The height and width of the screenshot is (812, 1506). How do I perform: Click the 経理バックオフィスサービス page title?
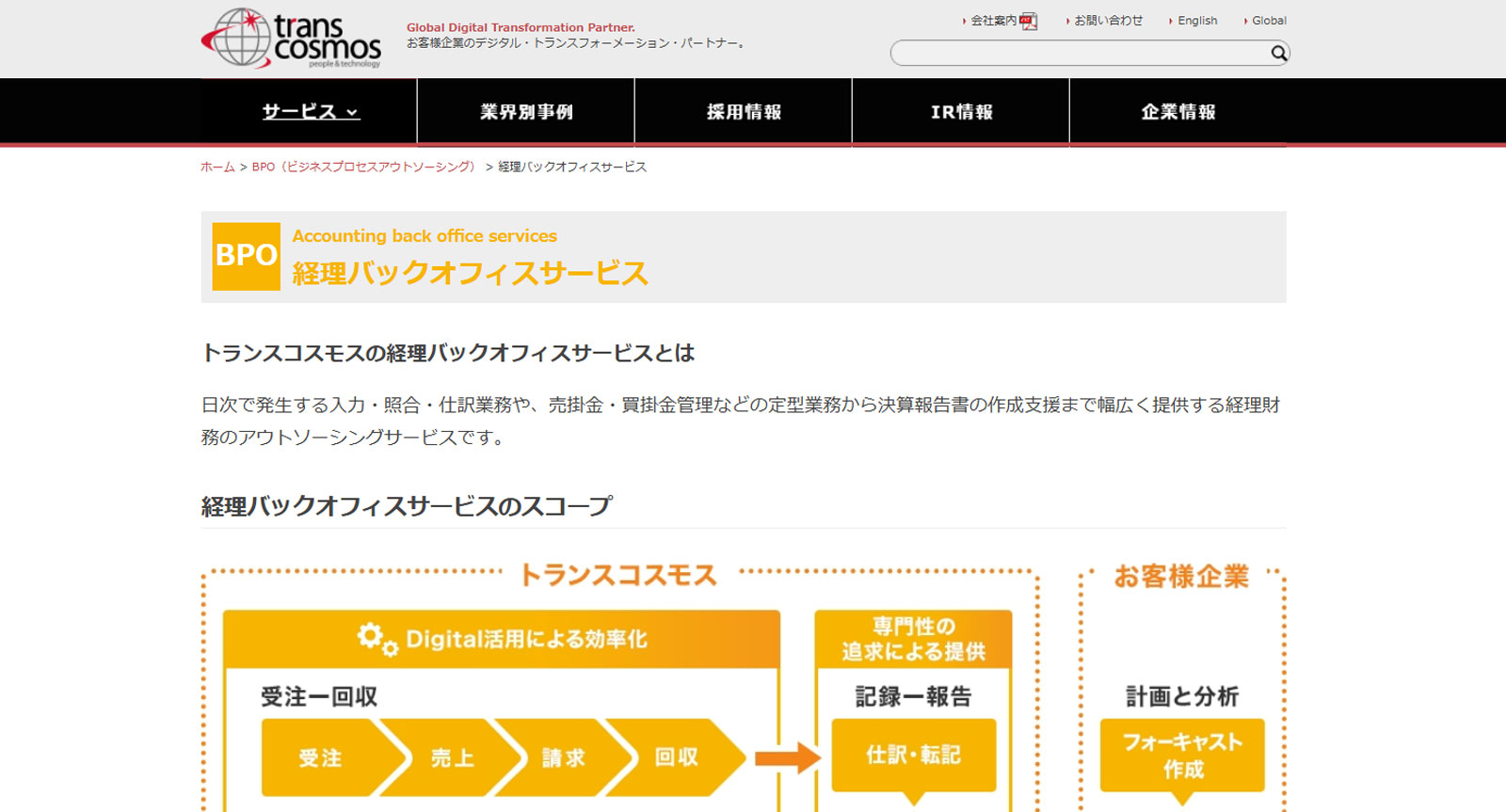point(470,274)
